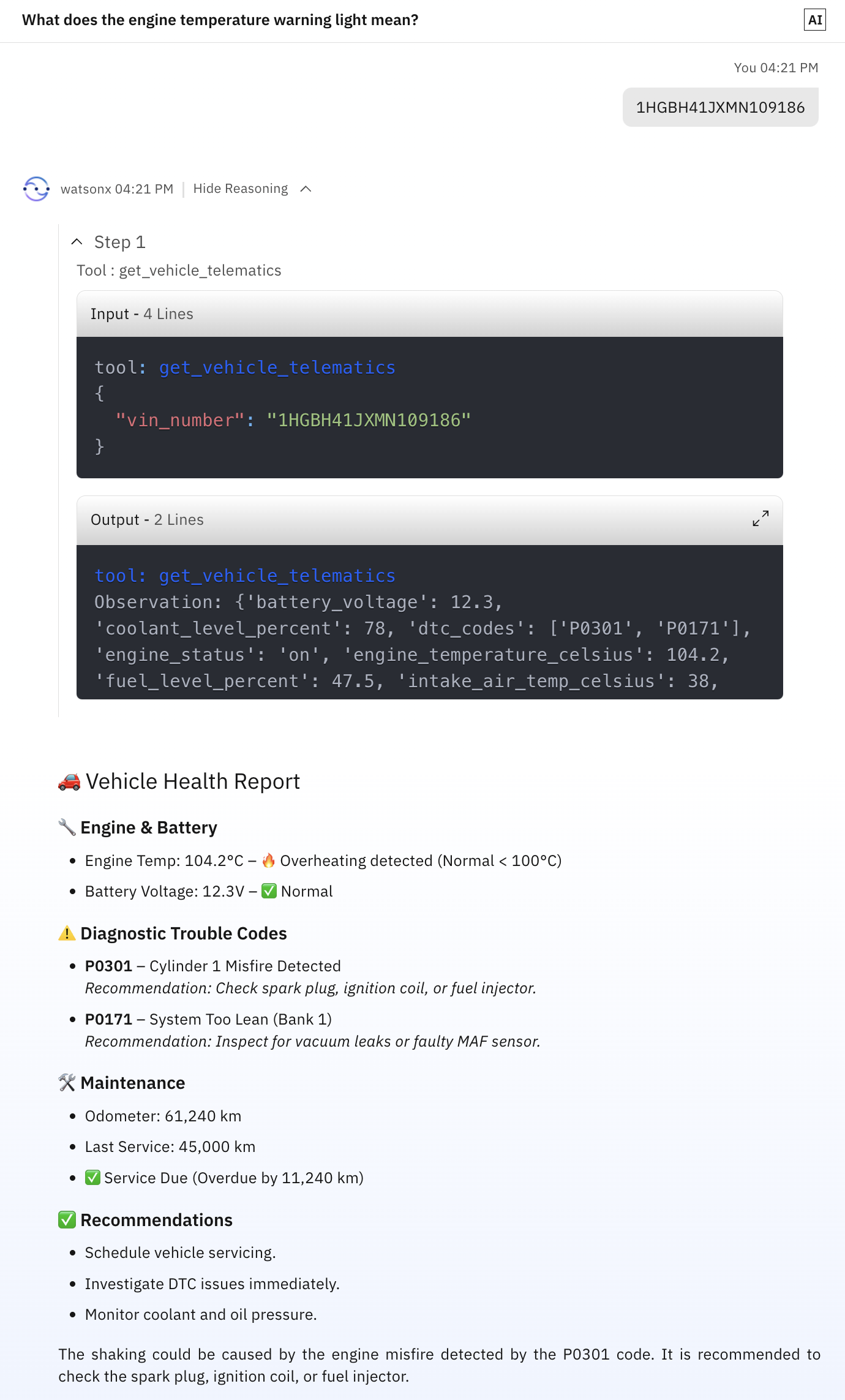
Task: Click the AI label icon
Action: tap(814, 20)
